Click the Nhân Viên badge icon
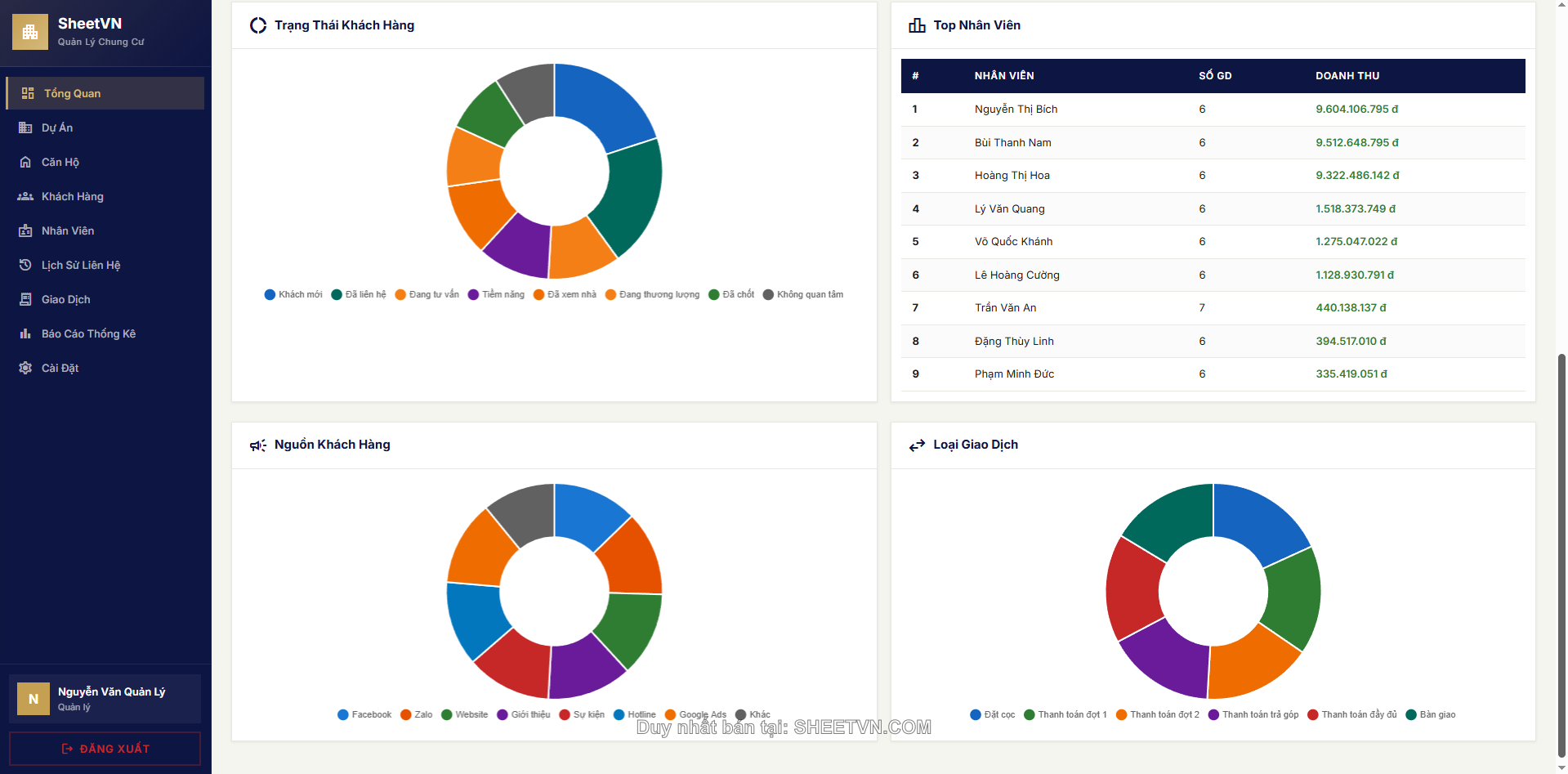Image resolution: width=1568 pixels, height=774 pixels. point(25,230)
